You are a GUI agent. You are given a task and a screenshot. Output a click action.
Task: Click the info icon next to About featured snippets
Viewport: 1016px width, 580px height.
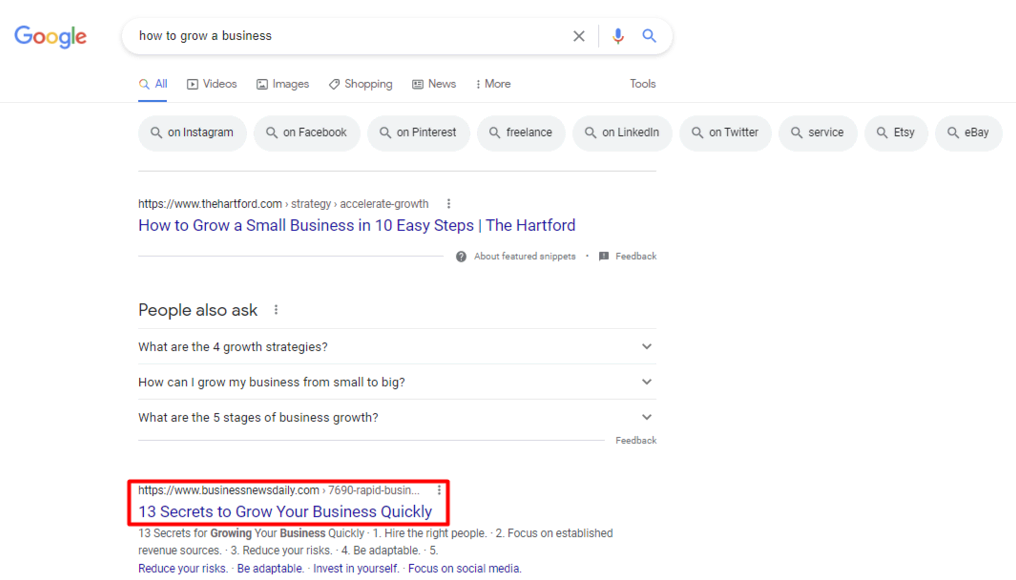tap(460, 256)
